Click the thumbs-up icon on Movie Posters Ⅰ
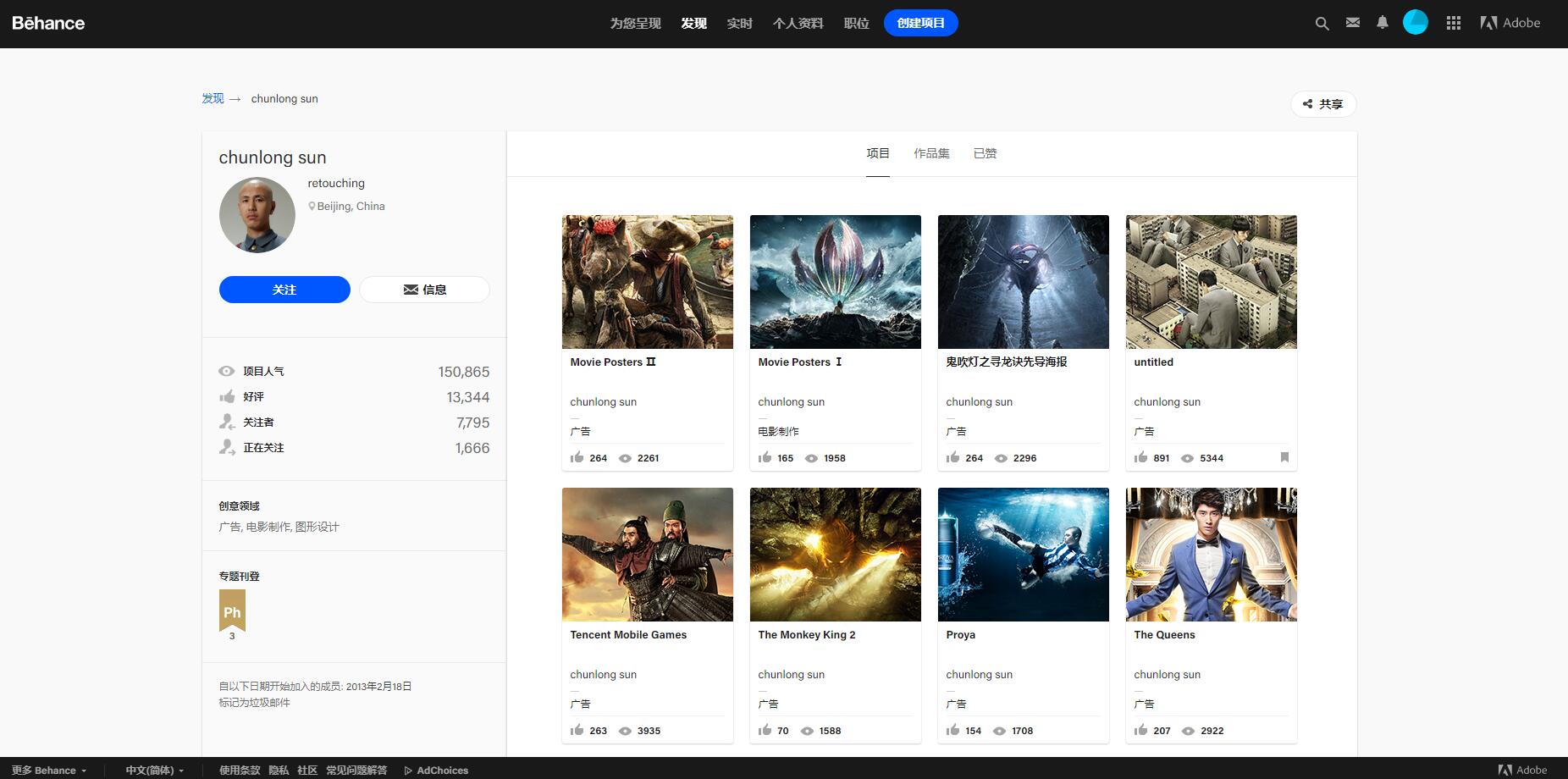1568x779 pixels. tap(765, 457)
